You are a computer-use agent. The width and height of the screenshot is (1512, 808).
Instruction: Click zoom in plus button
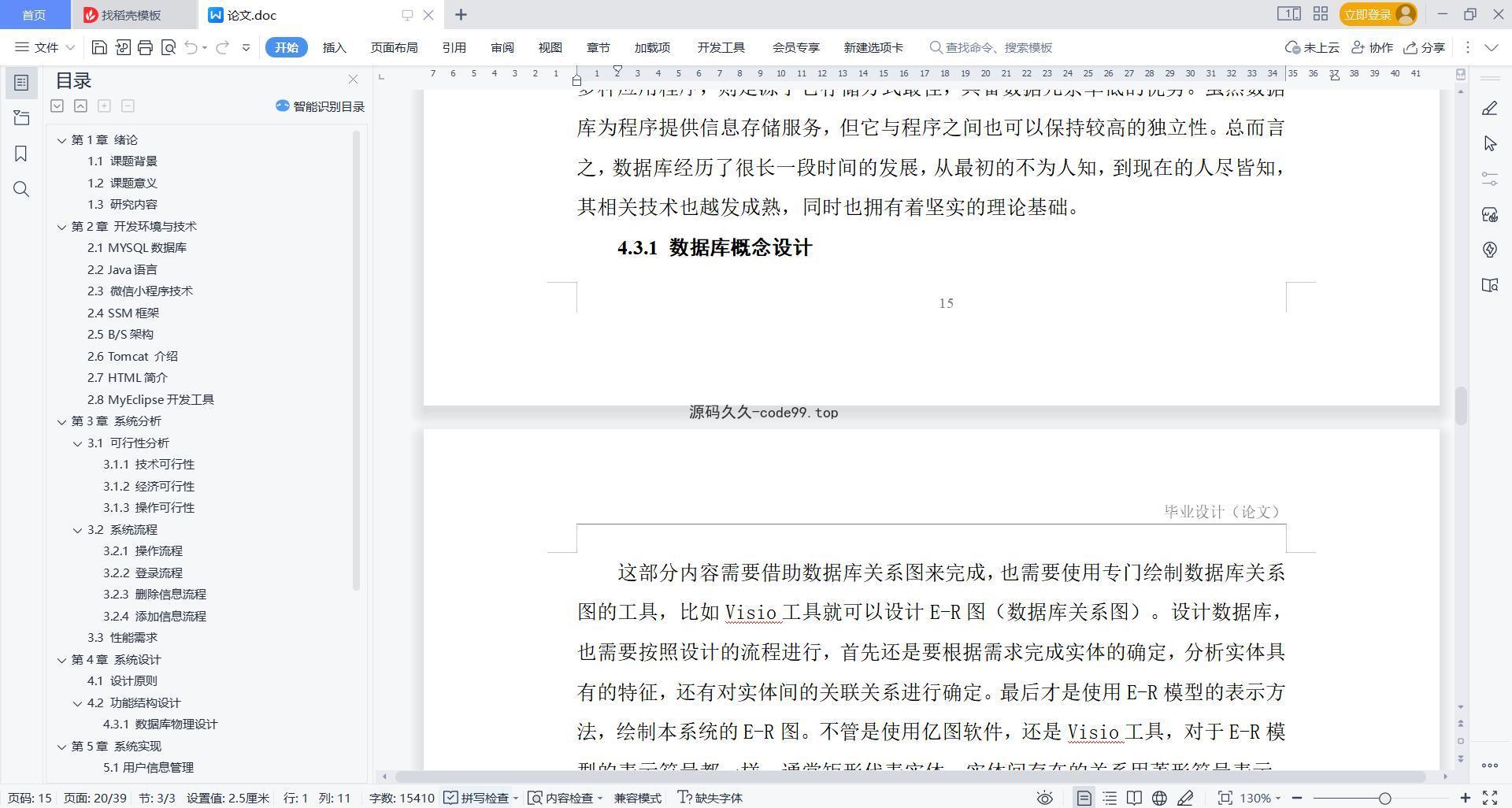click(1466, 798)
